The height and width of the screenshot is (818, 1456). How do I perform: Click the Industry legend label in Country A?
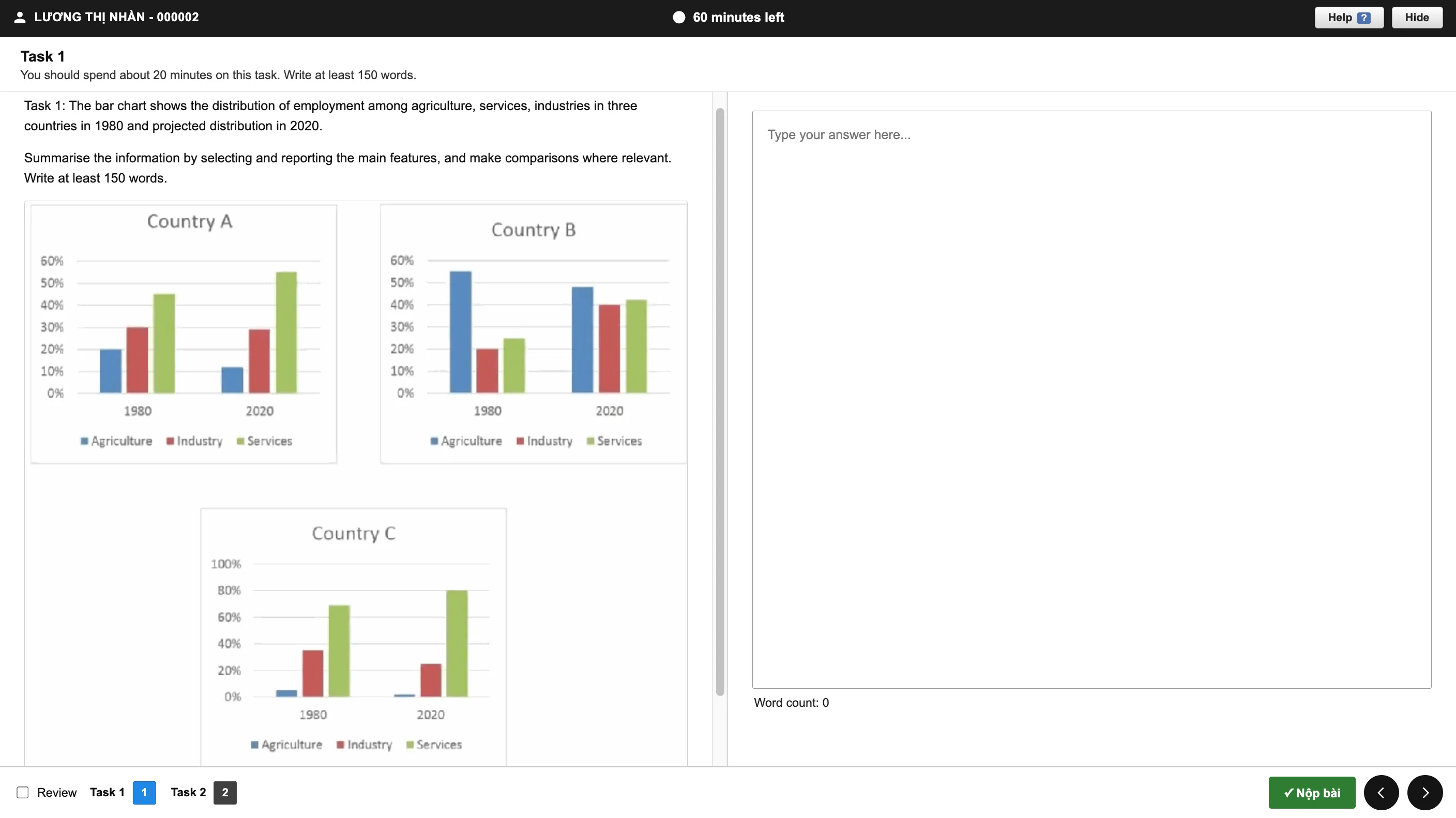tap(200, 441)
